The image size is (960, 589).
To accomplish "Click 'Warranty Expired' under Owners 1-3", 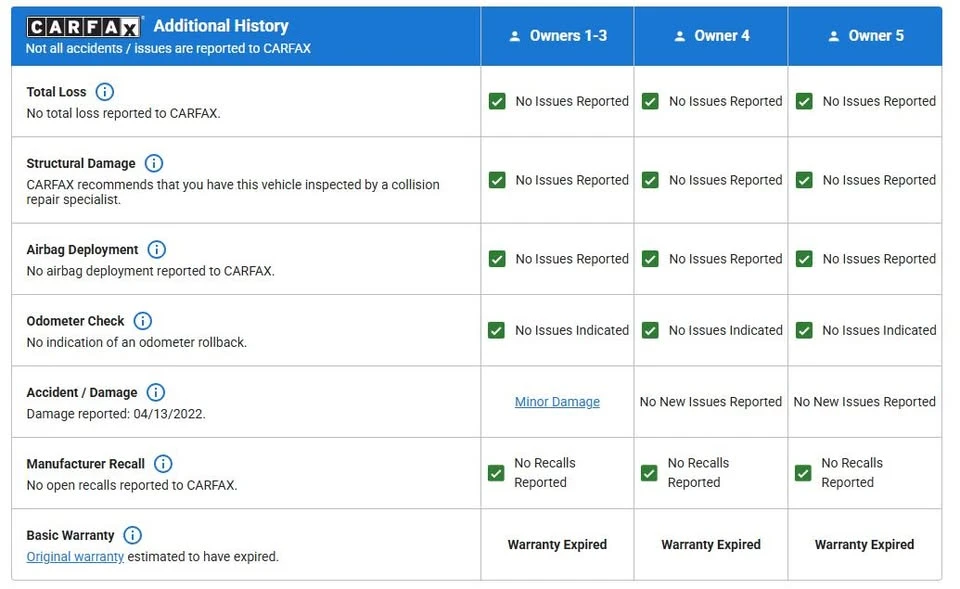I will pos(557,545).
